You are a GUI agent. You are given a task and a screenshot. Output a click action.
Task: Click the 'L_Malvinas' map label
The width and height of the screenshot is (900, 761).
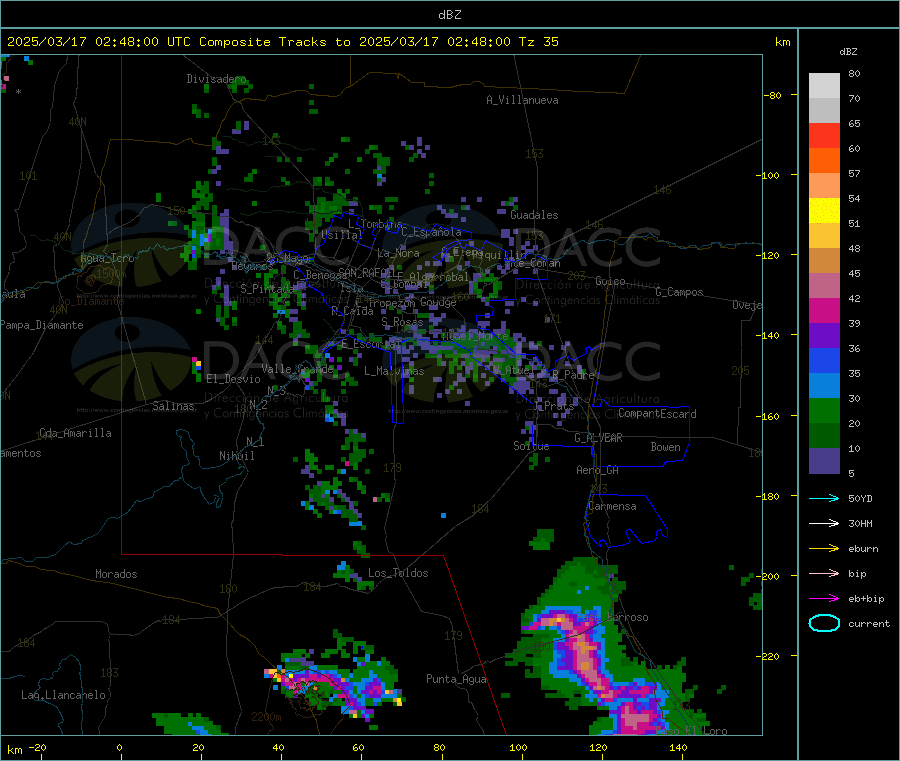click(x=394, y=371)
